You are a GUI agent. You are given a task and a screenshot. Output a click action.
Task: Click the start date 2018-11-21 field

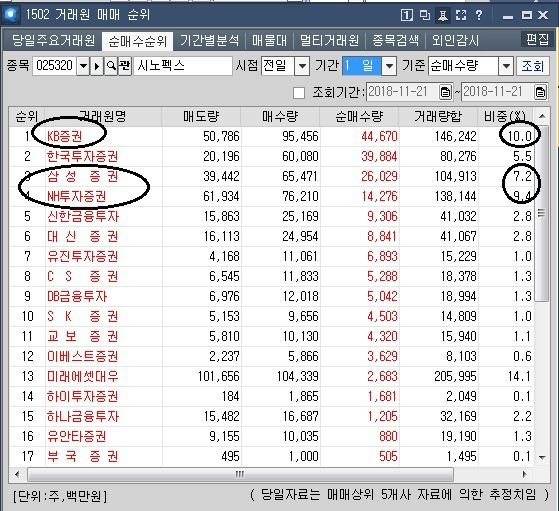coord(403,92)
